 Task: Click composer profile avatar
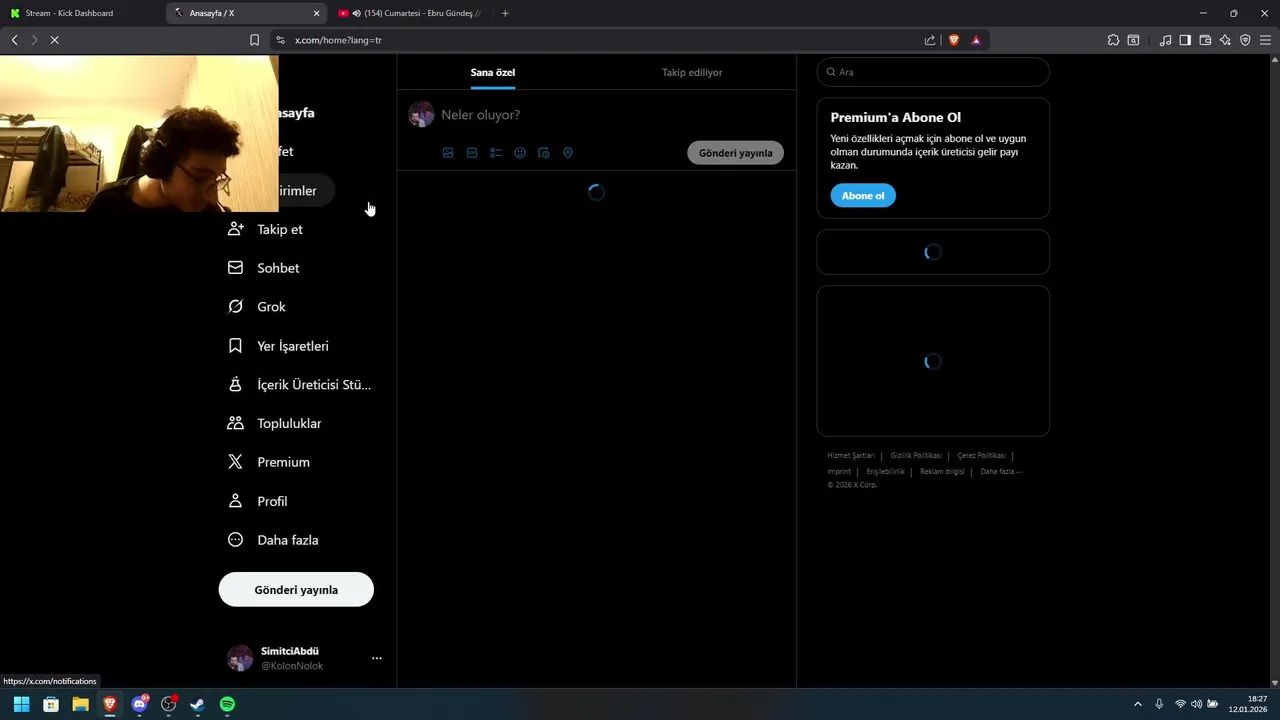421,114
